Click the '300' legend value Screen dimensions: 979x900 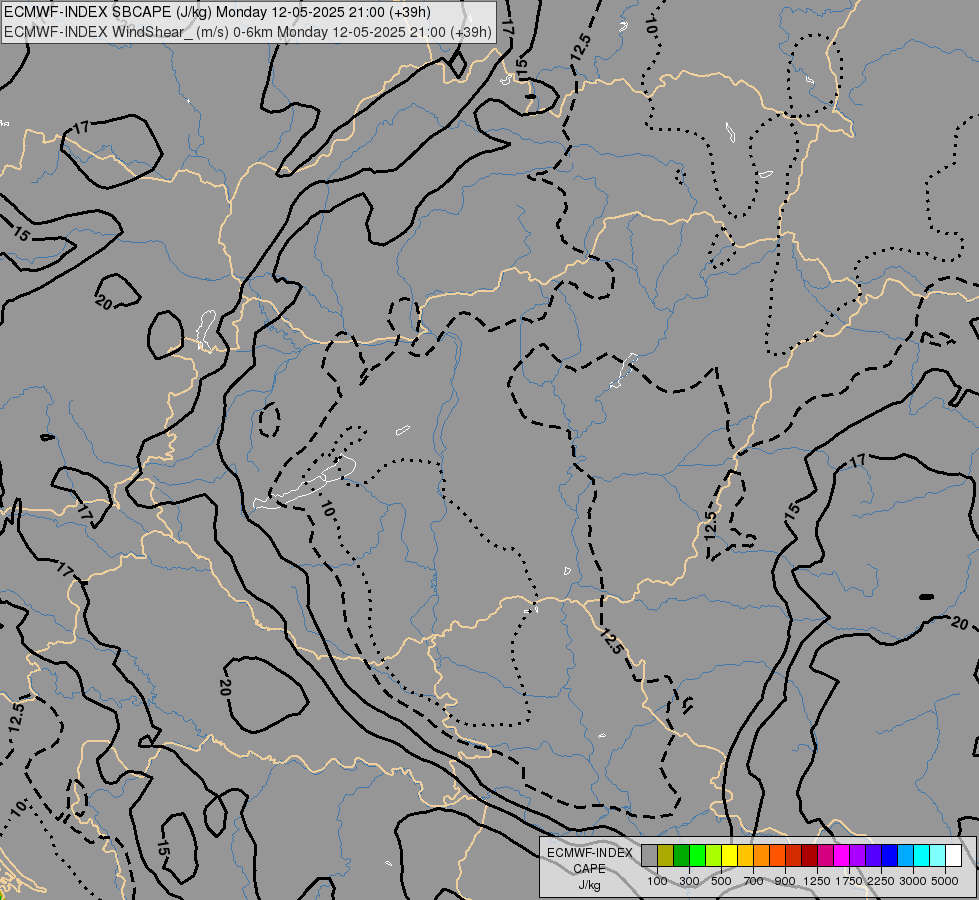click(x=689, y=881)
